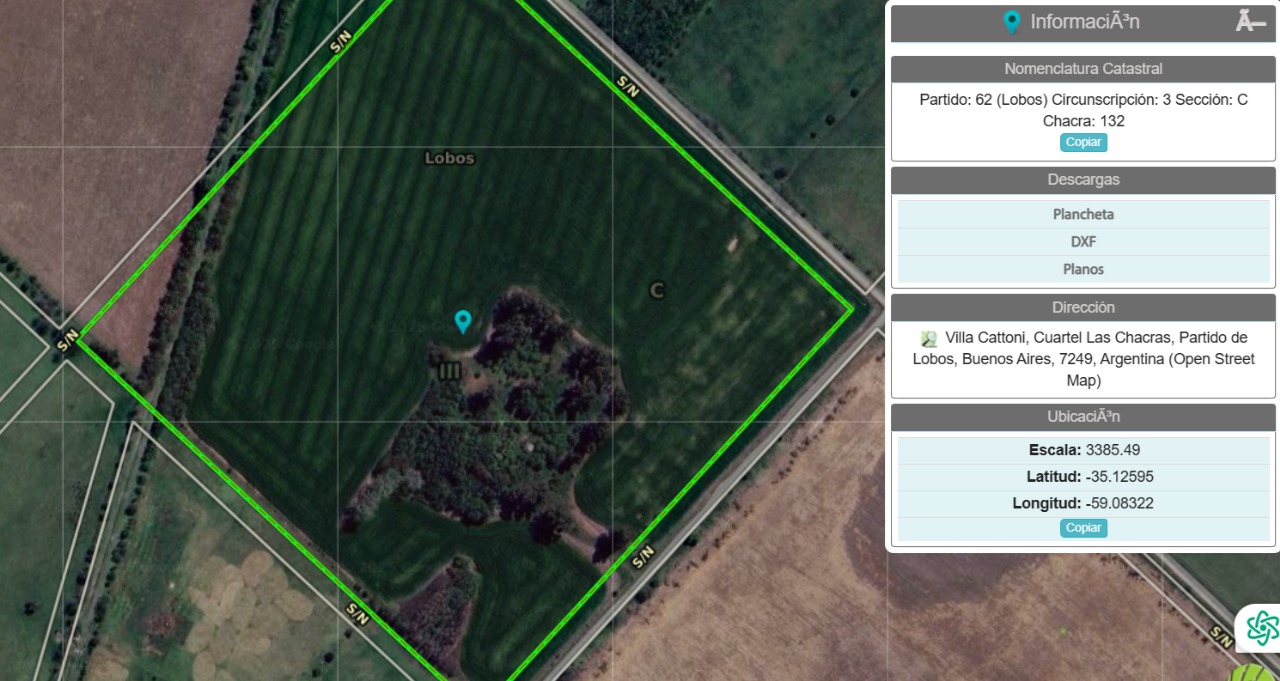
Task: Click the Latitud value -35.12595
Action: 1119,477
